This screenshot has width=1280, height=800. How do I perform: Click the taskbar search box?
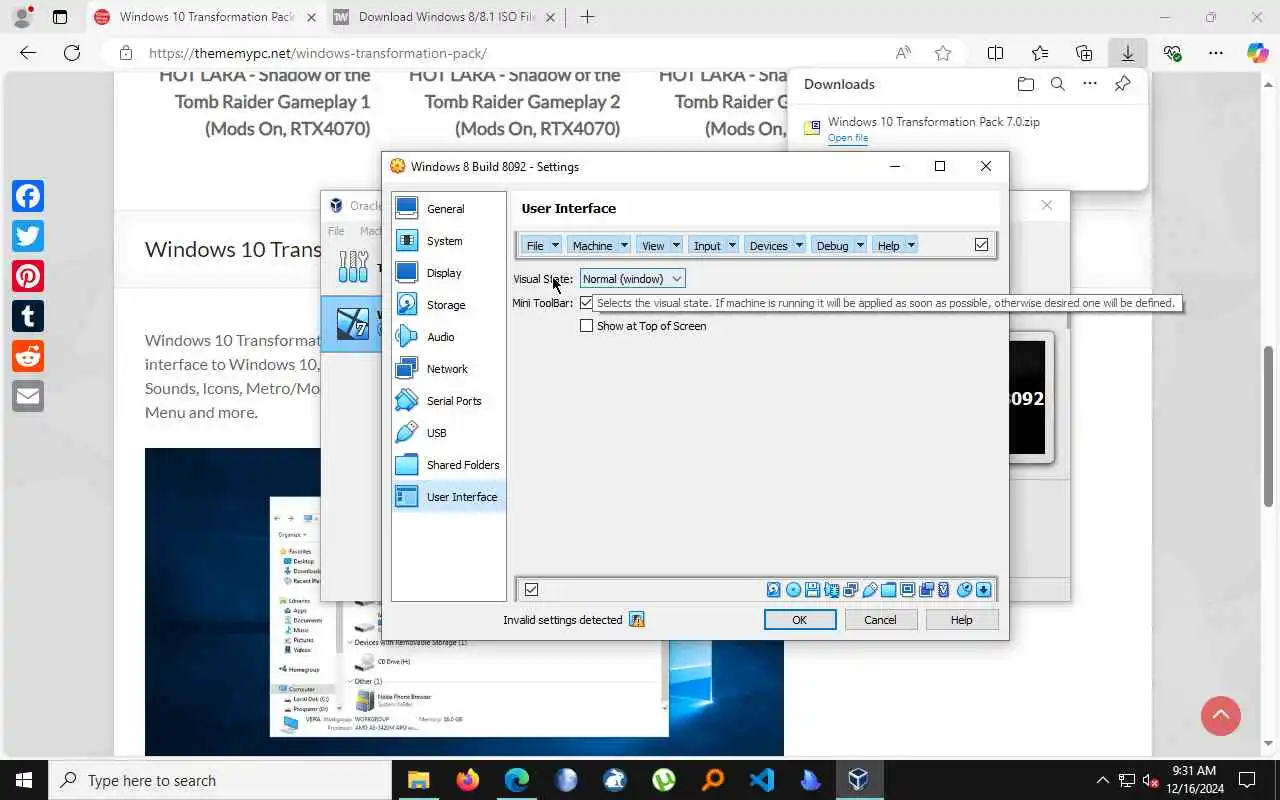(x=220, y=780)
